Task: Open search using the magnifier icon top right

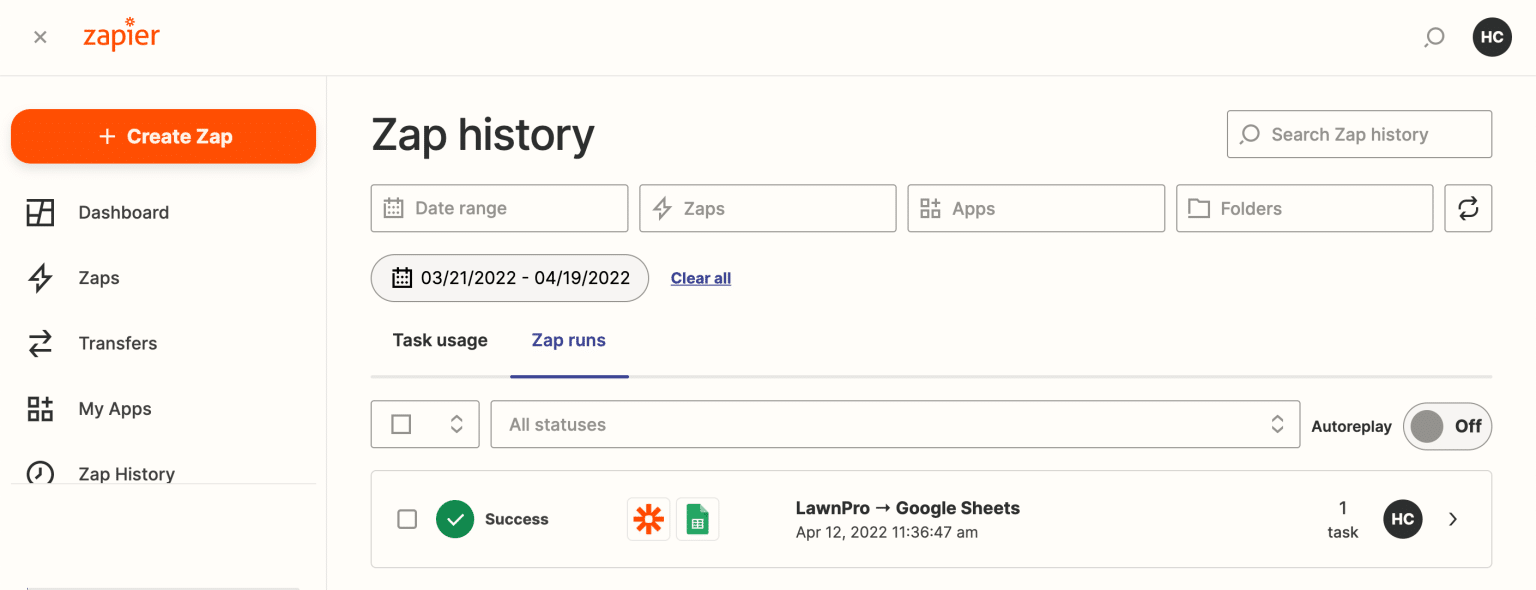Action: click(x=1434, y=37)
